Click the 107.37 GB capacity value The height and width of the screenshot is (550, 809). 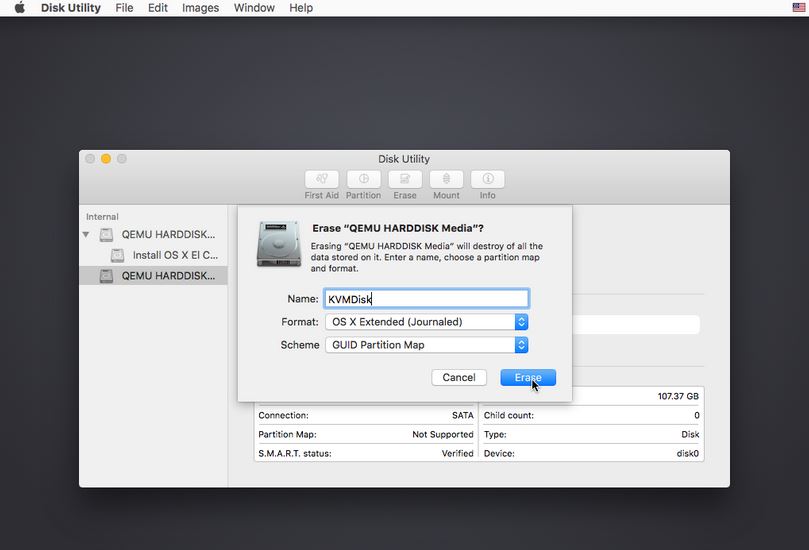678,396
